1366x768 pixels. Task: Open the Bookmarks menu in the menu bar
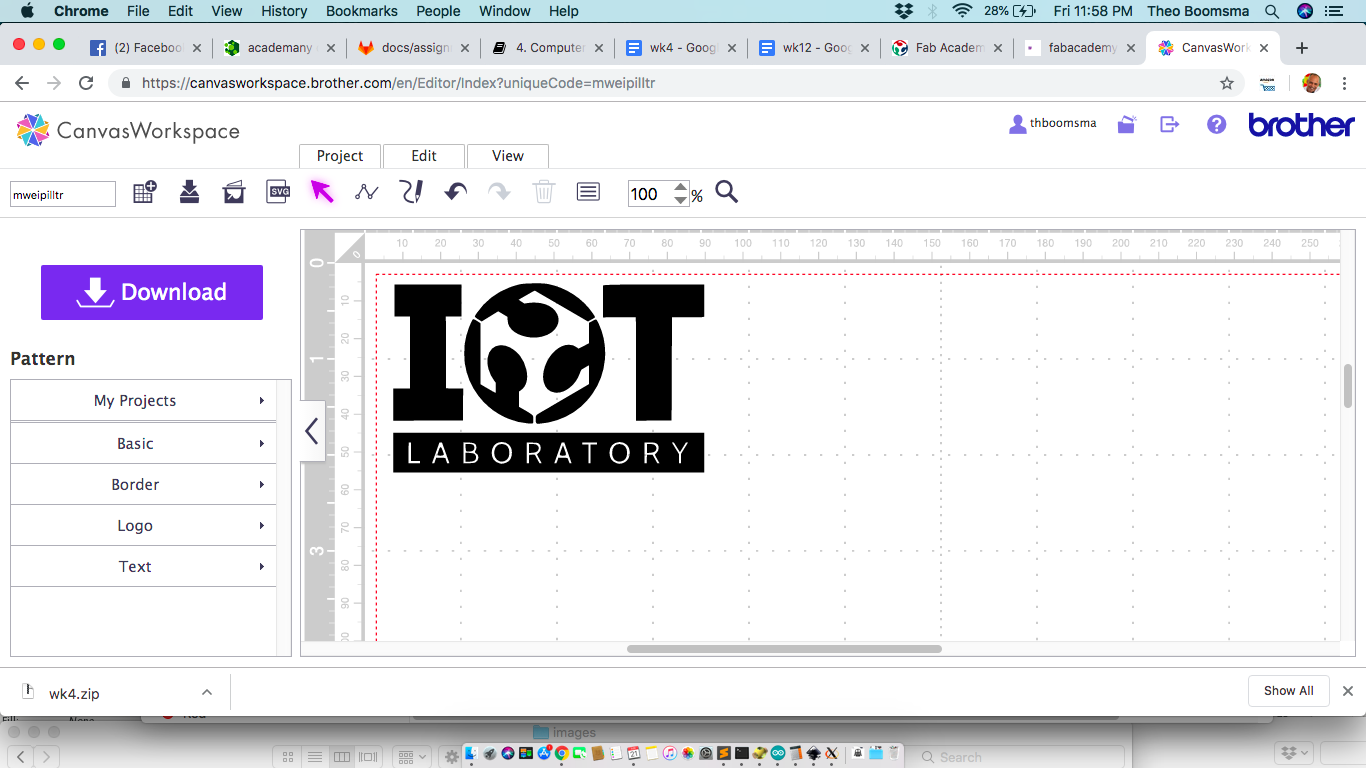coord(362,11)
